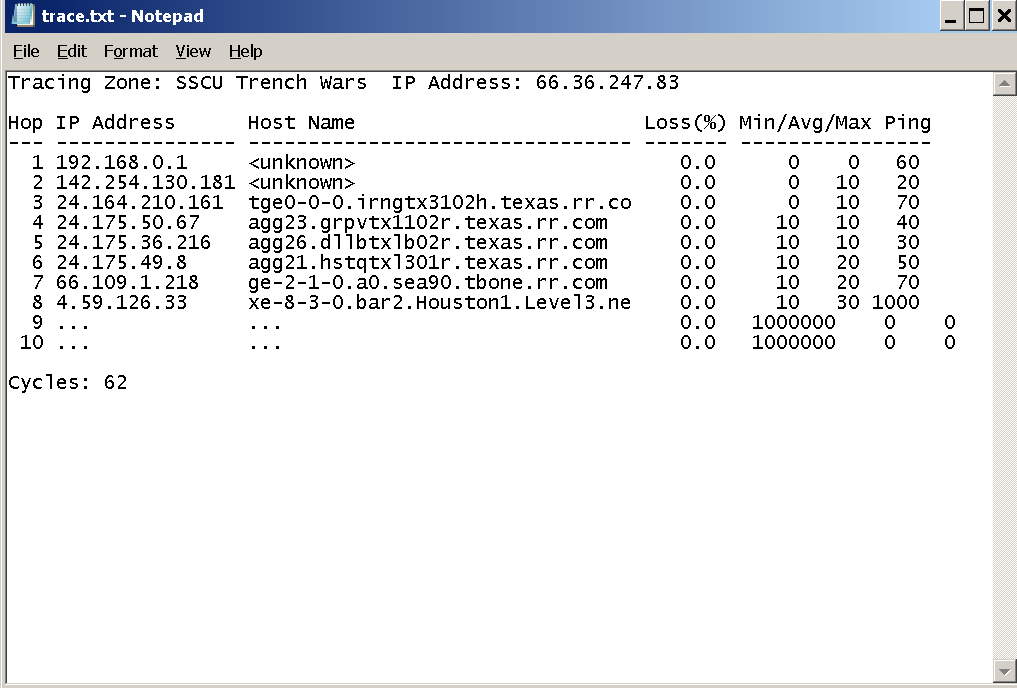Viewport: 1017px width, 688px height.
Task: Place cursor on 'Cycles: 62' line
Action: pyautogui.click(x=67, y=383)
